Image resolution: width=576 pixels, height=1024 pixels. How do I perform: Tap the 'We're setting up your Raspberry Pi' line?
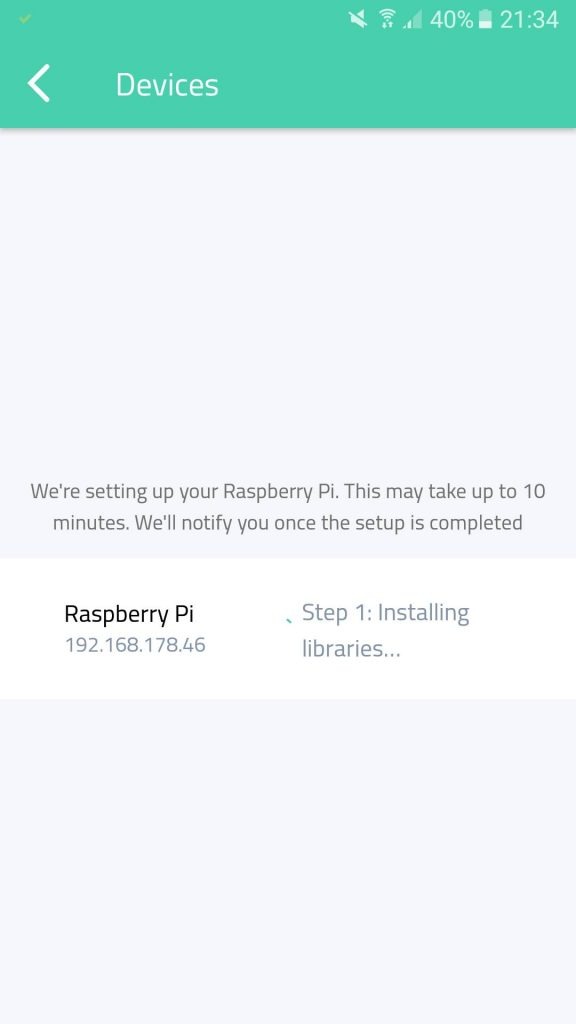click(x=288, y=491)
